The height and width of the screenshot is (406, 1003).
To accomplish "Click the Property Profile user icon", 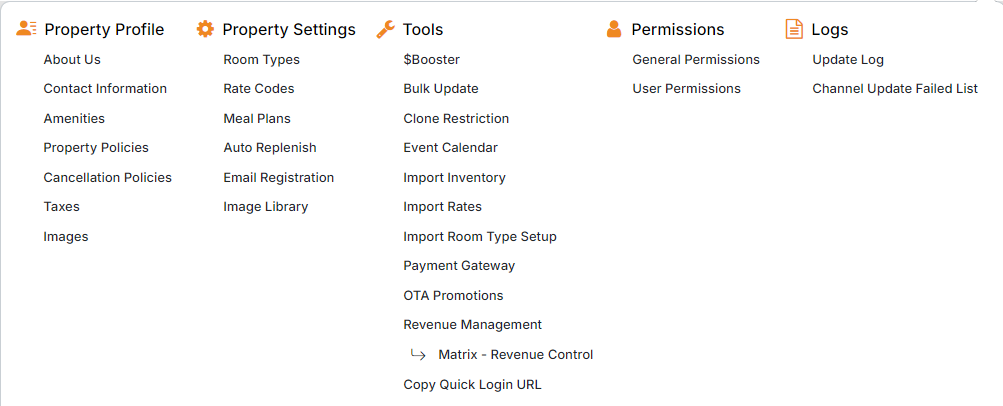I will click(27, 29).
